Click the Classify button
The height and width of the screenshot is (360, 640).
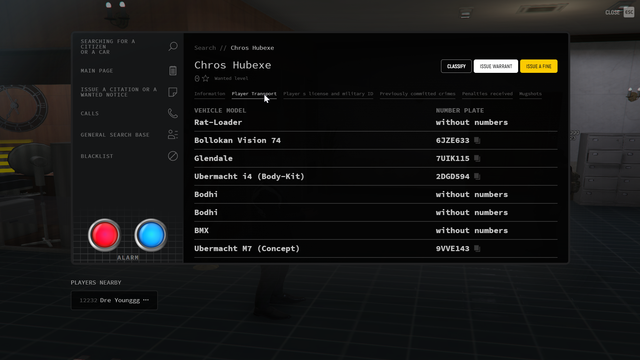click(x=456, y=66)
